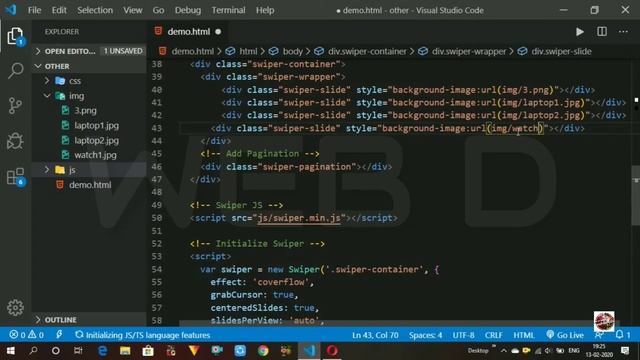The width and height of the screenshot is (640, 360).
Task: Show hidden system tray icons
Action: (503, 351)
